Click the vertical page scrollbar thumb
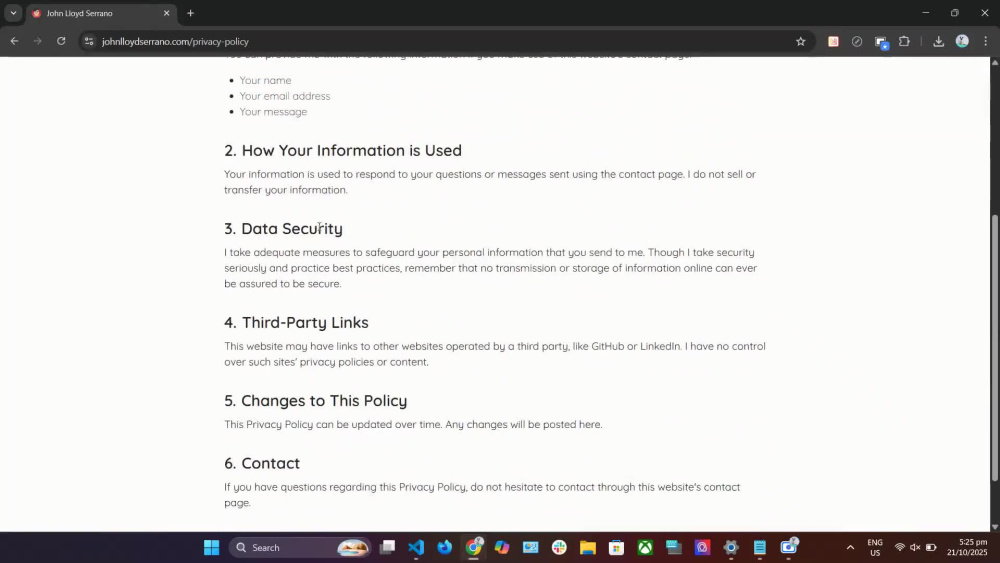This screenshot has height=563, width=1000. [995, 347]
